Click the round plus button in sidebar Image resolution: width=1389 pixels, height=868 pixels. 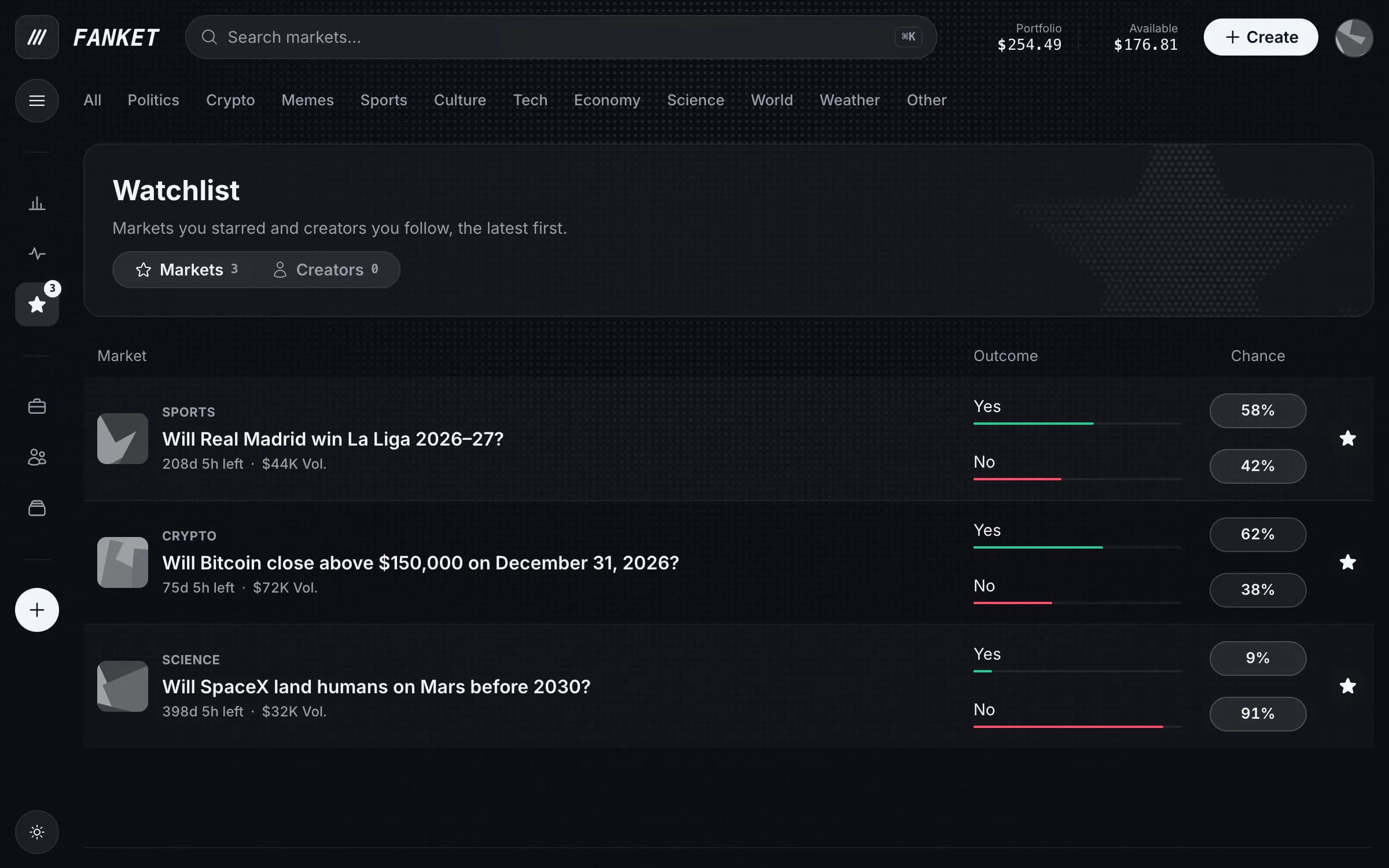pos(37,610)
